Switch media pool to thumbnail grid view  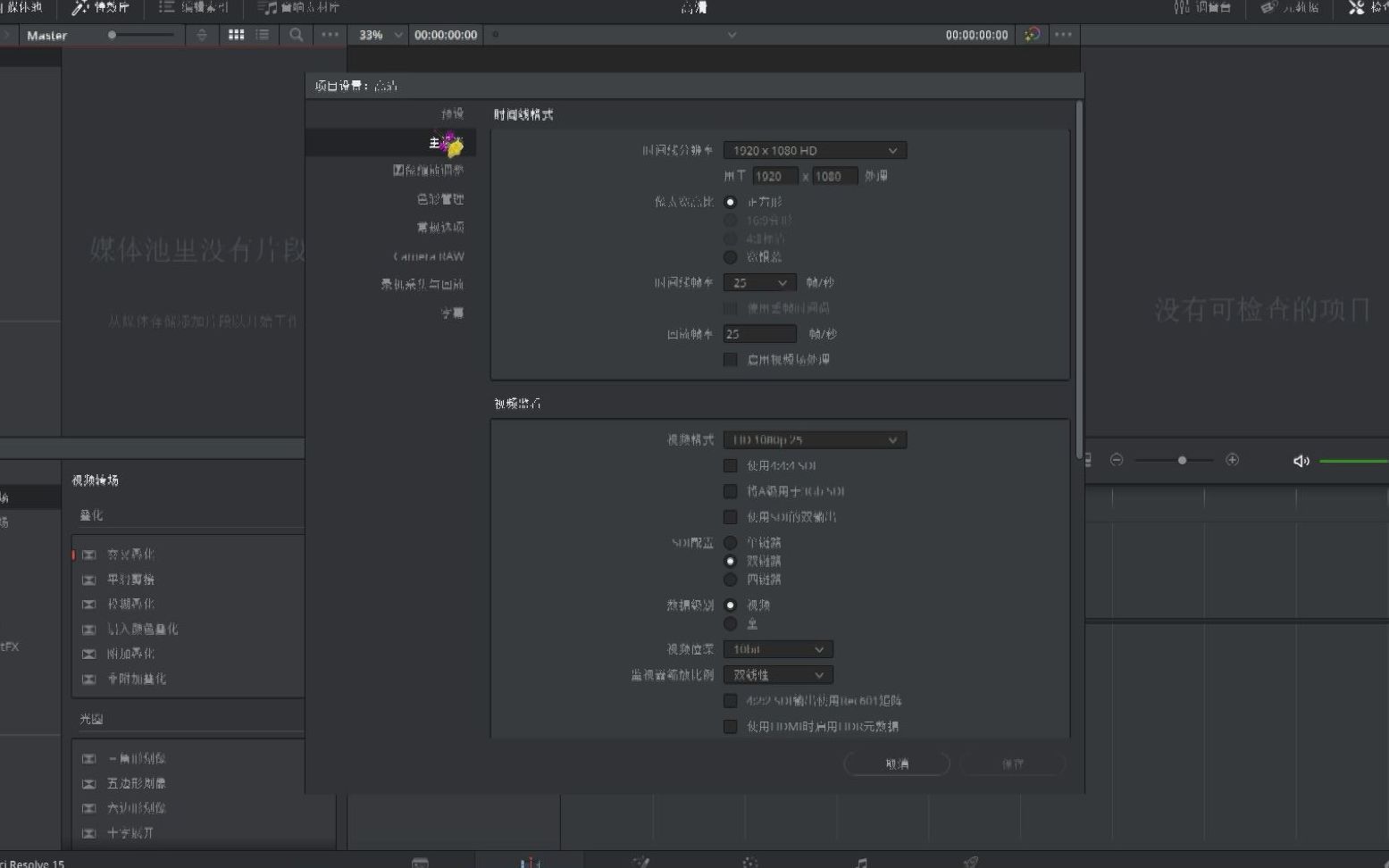(236, 35)
